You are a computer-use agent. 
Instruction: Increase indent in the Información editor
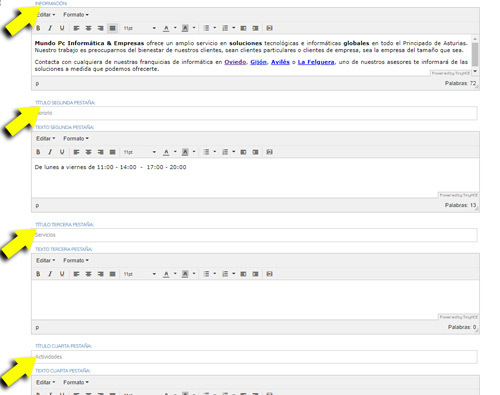[x=255, y=28]
